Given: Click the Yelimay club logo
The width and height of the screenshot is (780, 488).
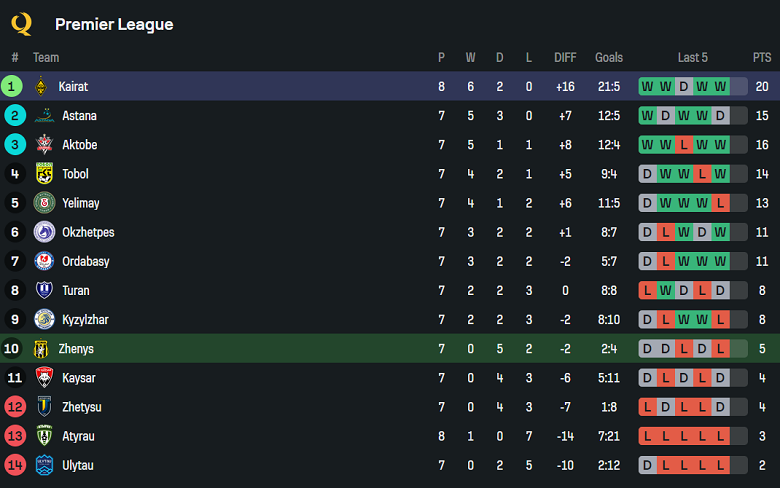Looking at the screenshot, I should pos(43,203).
